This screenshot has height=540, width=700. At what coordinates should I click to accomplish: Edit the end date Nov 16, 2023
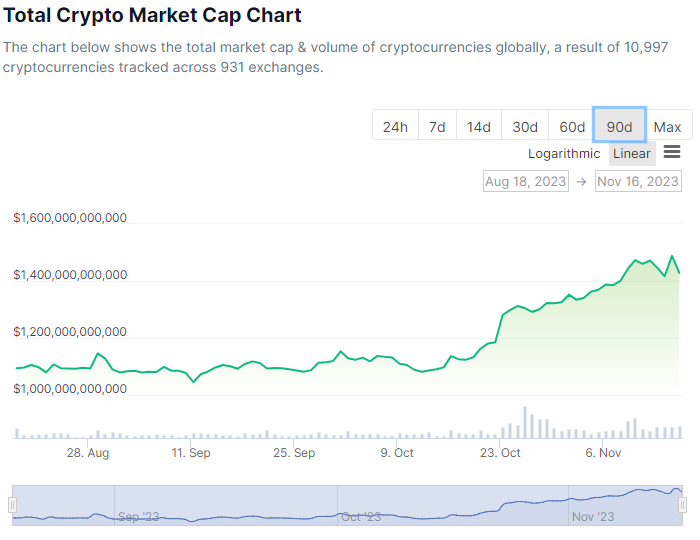pos(637,181)
